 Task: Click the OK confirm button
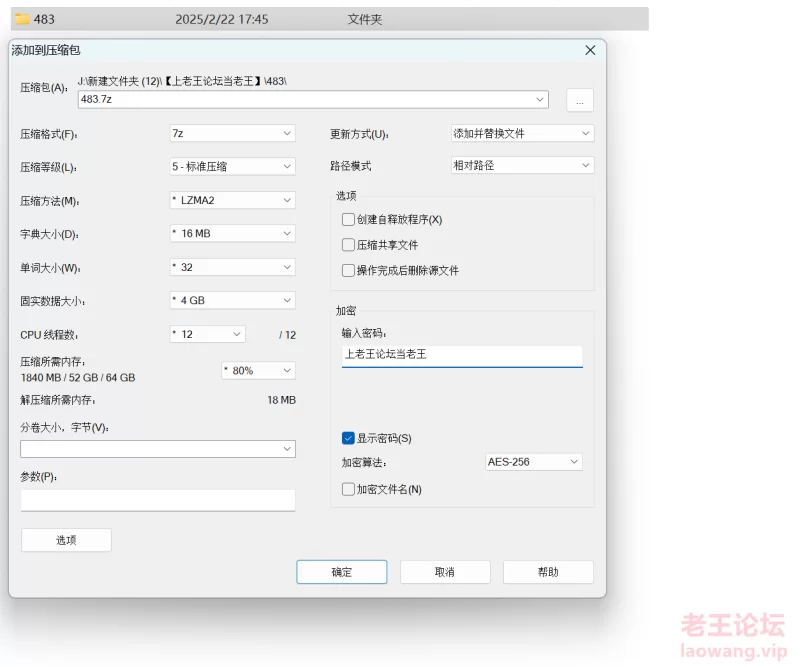pyautogui.click(x=341, y=572)
